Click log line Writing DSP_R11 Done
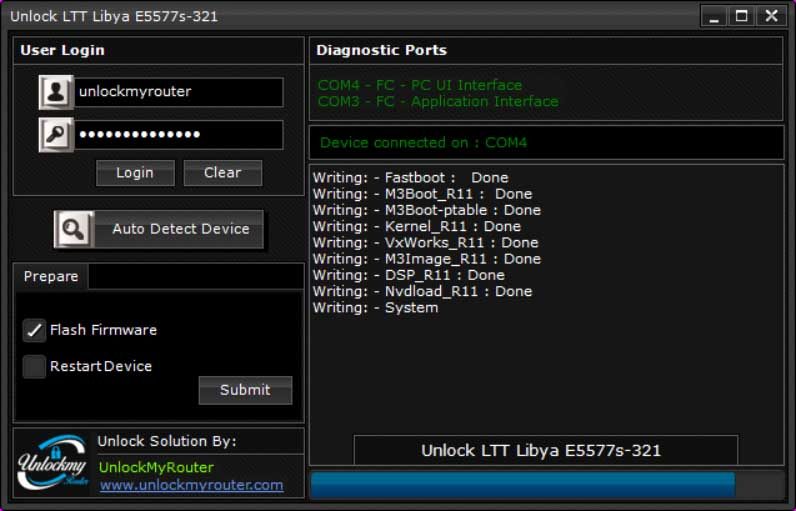Screen dimensions: 796x511 [409, 275]
